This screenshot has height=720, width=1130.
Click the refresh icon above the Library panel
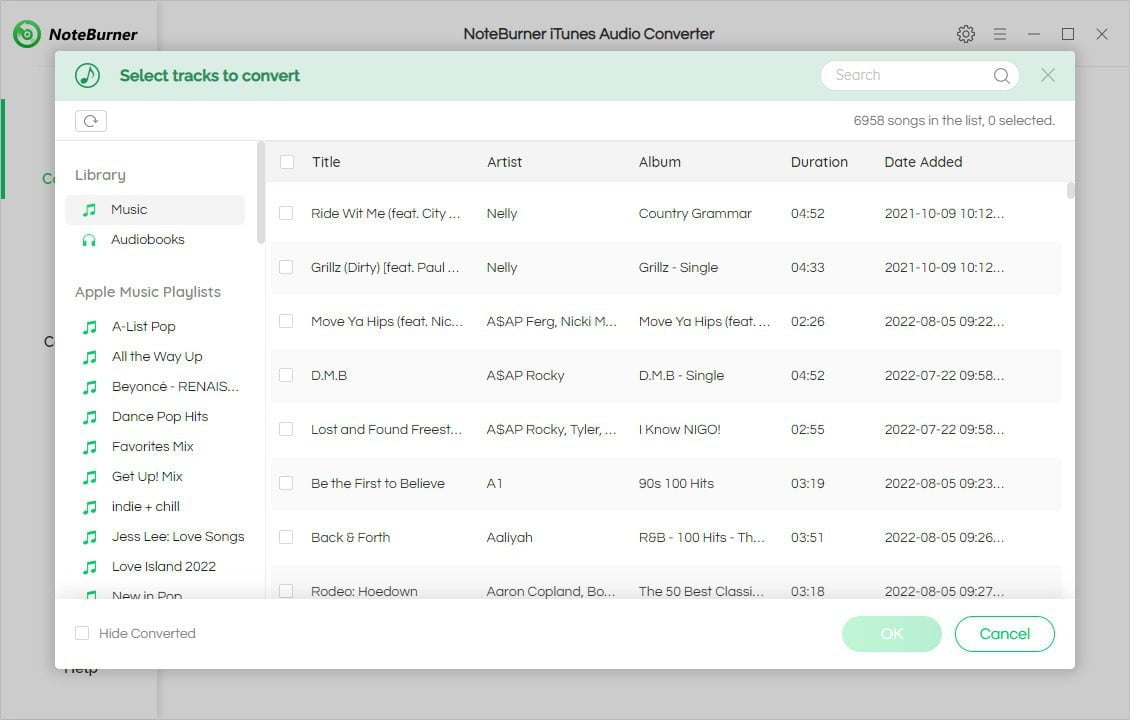tap(91, 120)
